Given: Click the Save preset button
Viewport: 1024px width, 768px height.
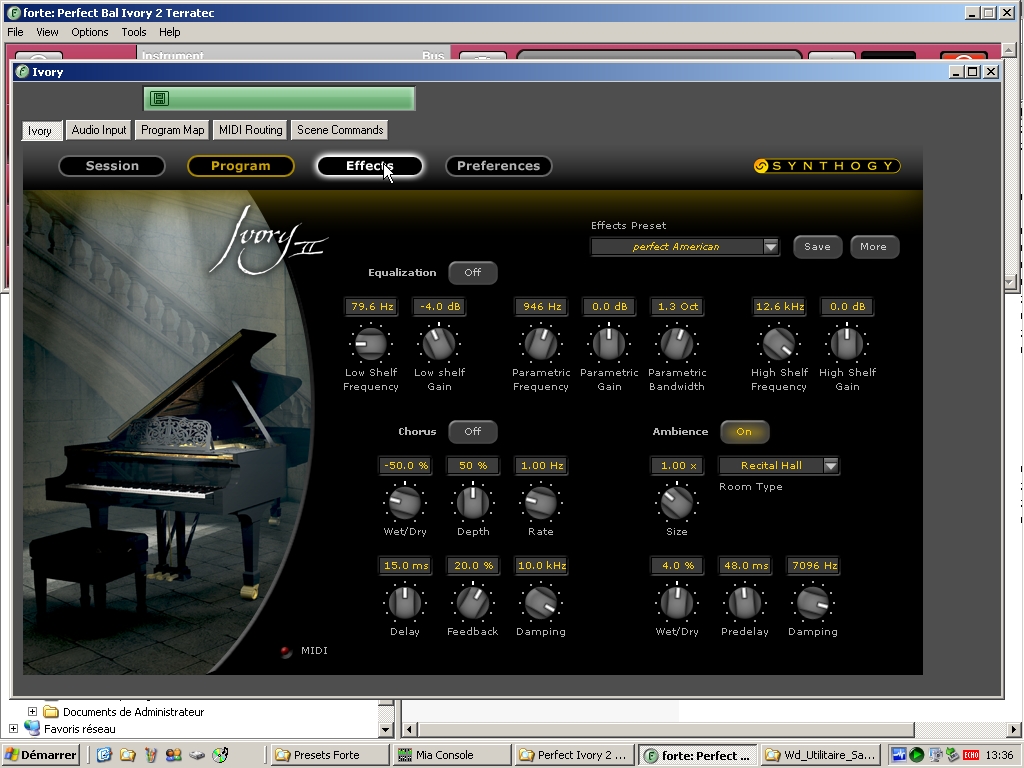Looking at the screenshot, I should pos(818,247).
